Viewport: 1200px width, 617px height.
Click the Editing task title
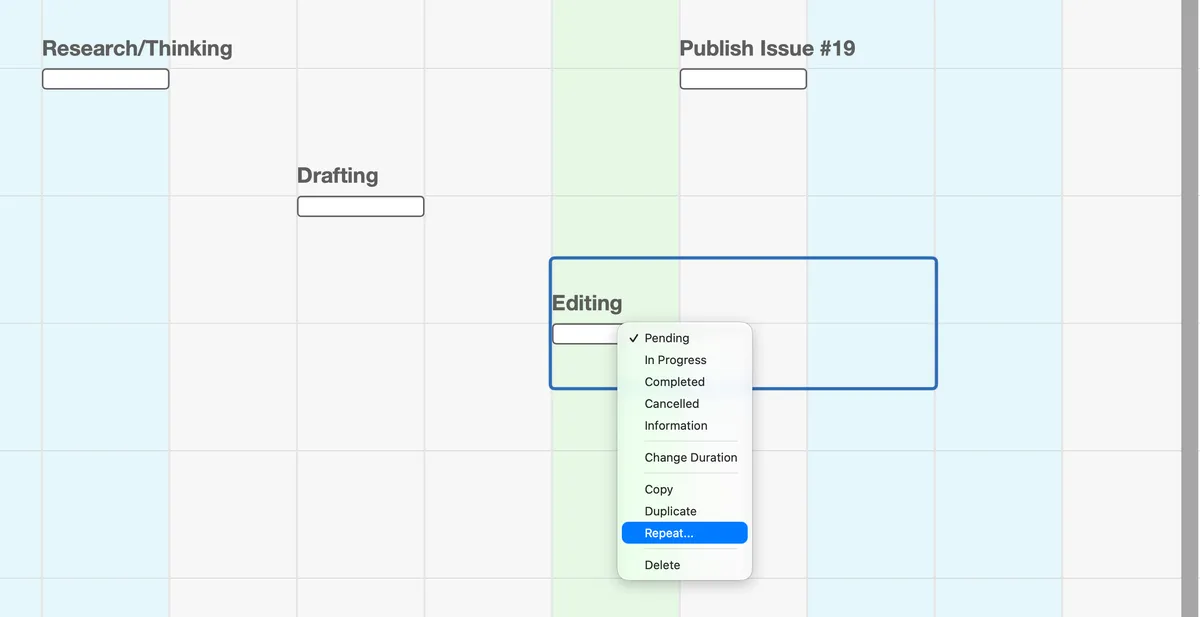[x=587, y=303]
